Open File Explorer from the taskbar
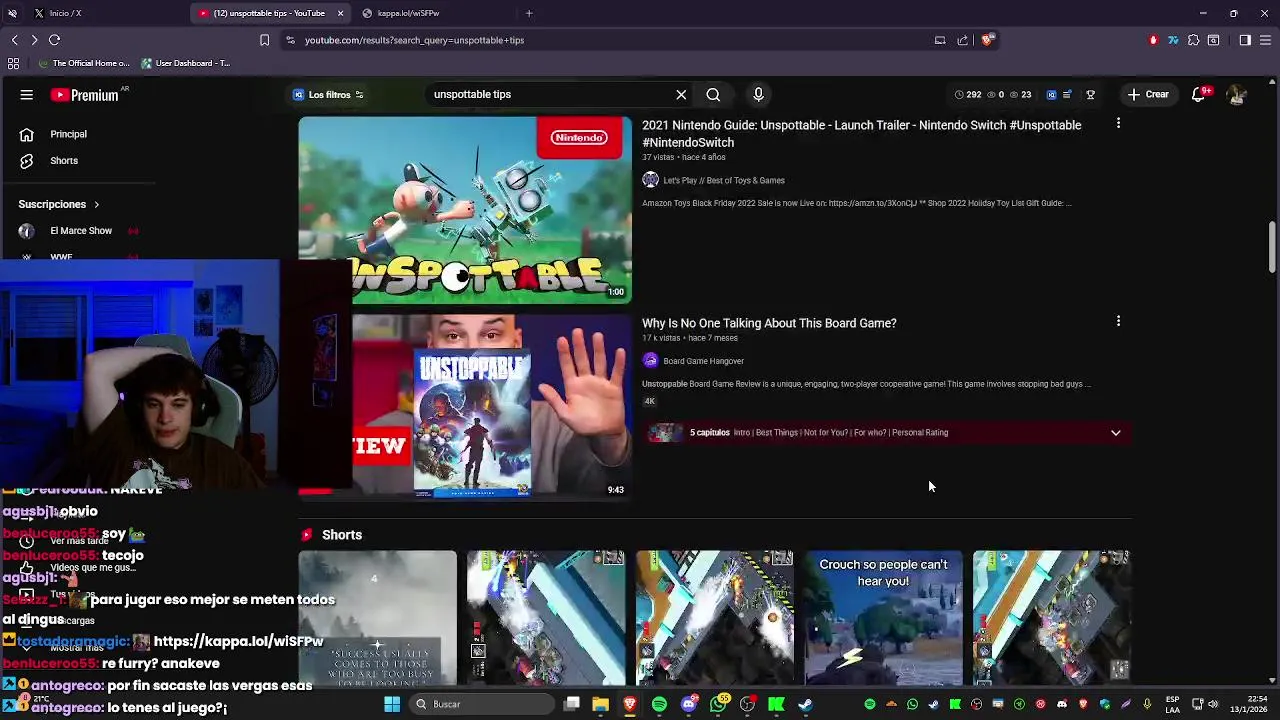This screenshot has height=720, width=1280. click(x=600, y=704)
